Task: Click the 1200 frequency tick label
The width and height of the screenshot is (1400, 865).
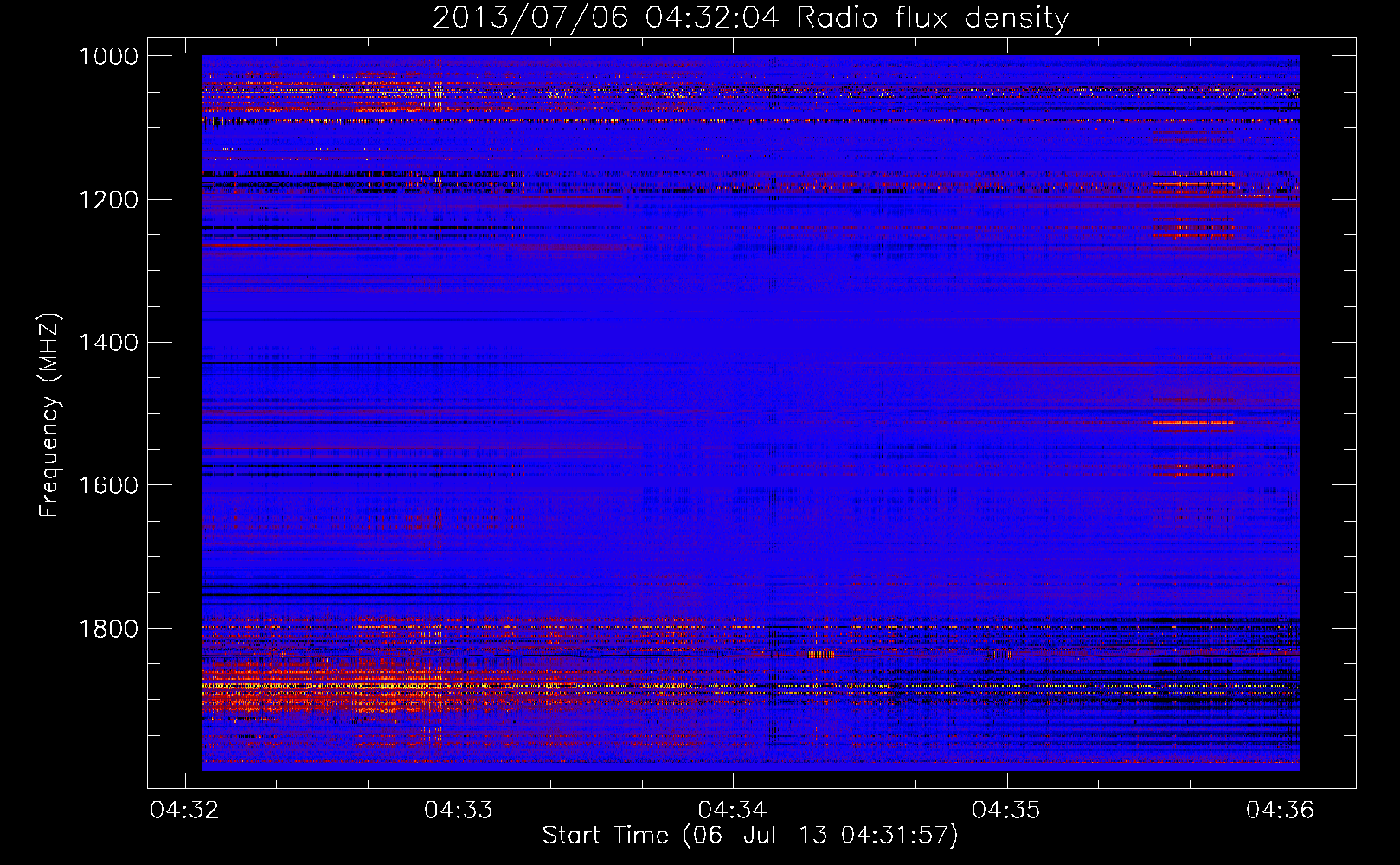Action: [108, 200]
